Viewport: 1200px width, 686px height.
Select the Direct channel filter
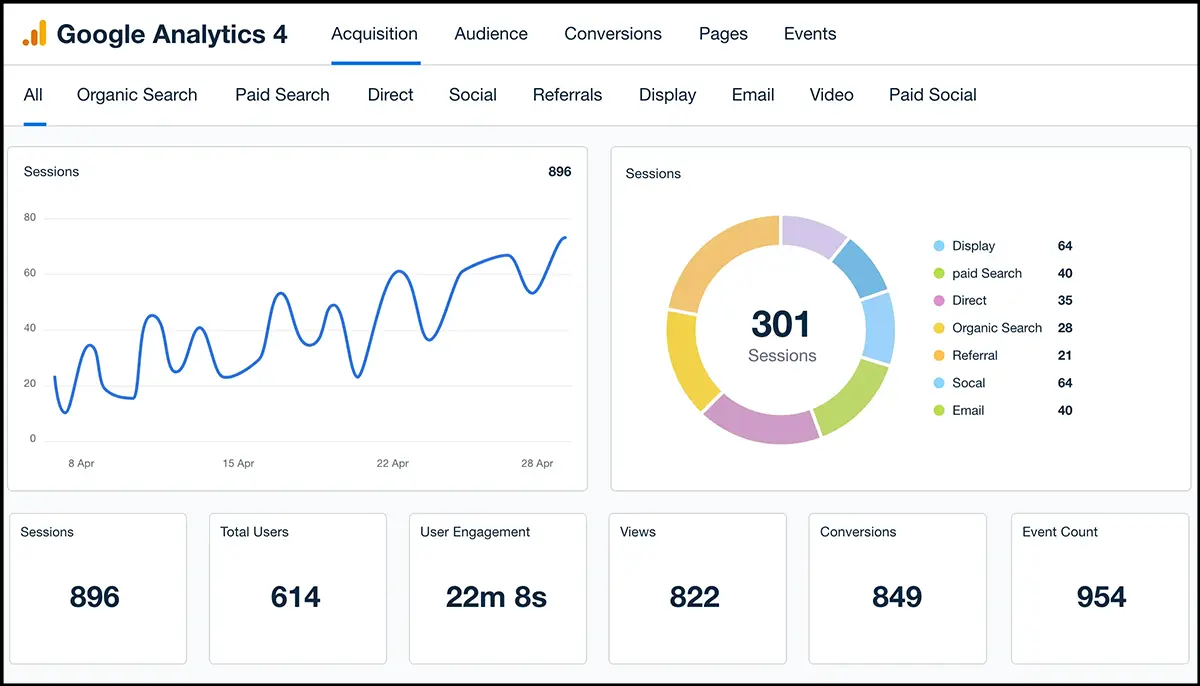pos(390,95)
